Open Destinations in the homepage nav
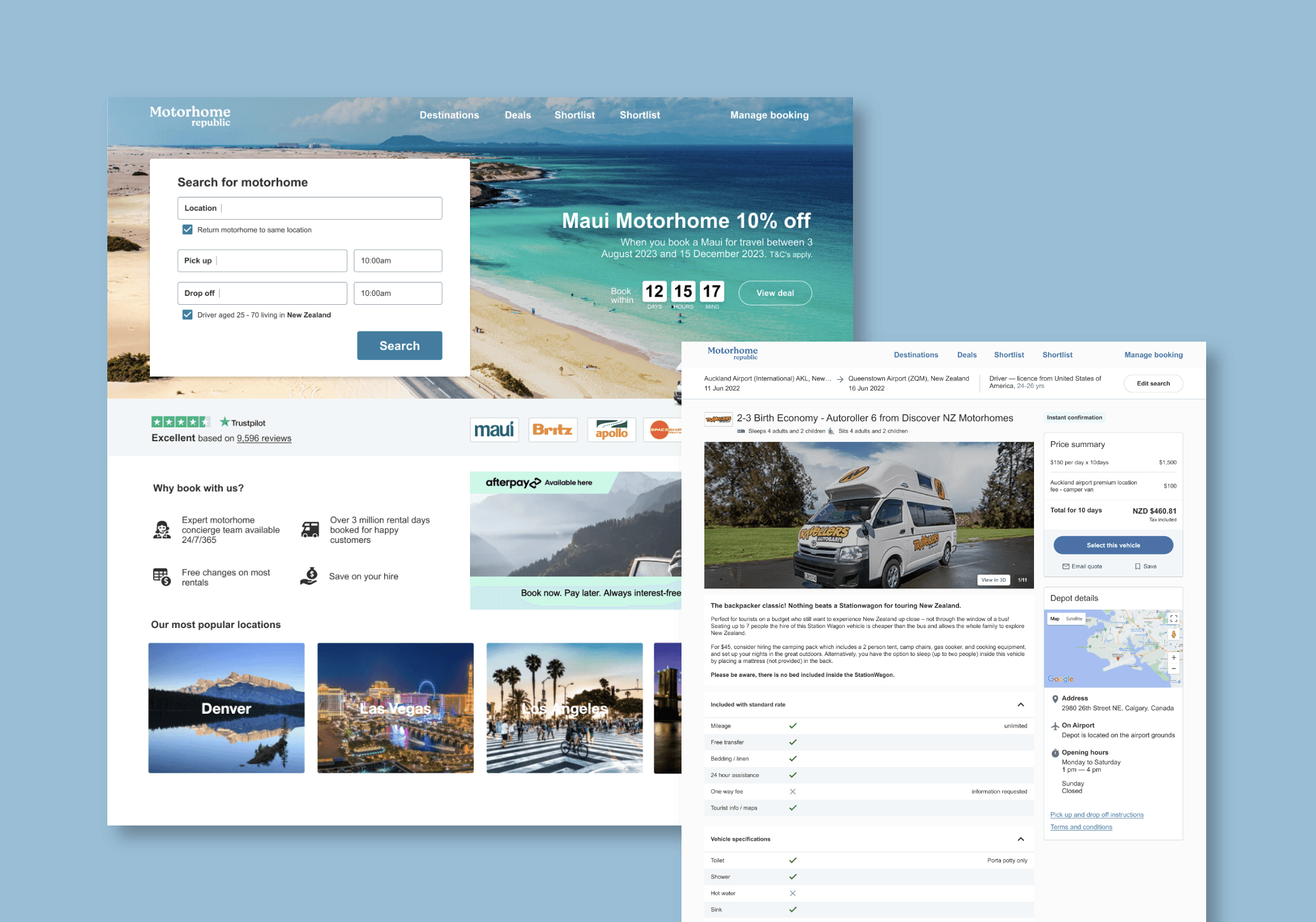This screenshot has width=1316, height=922. (449, 115)
